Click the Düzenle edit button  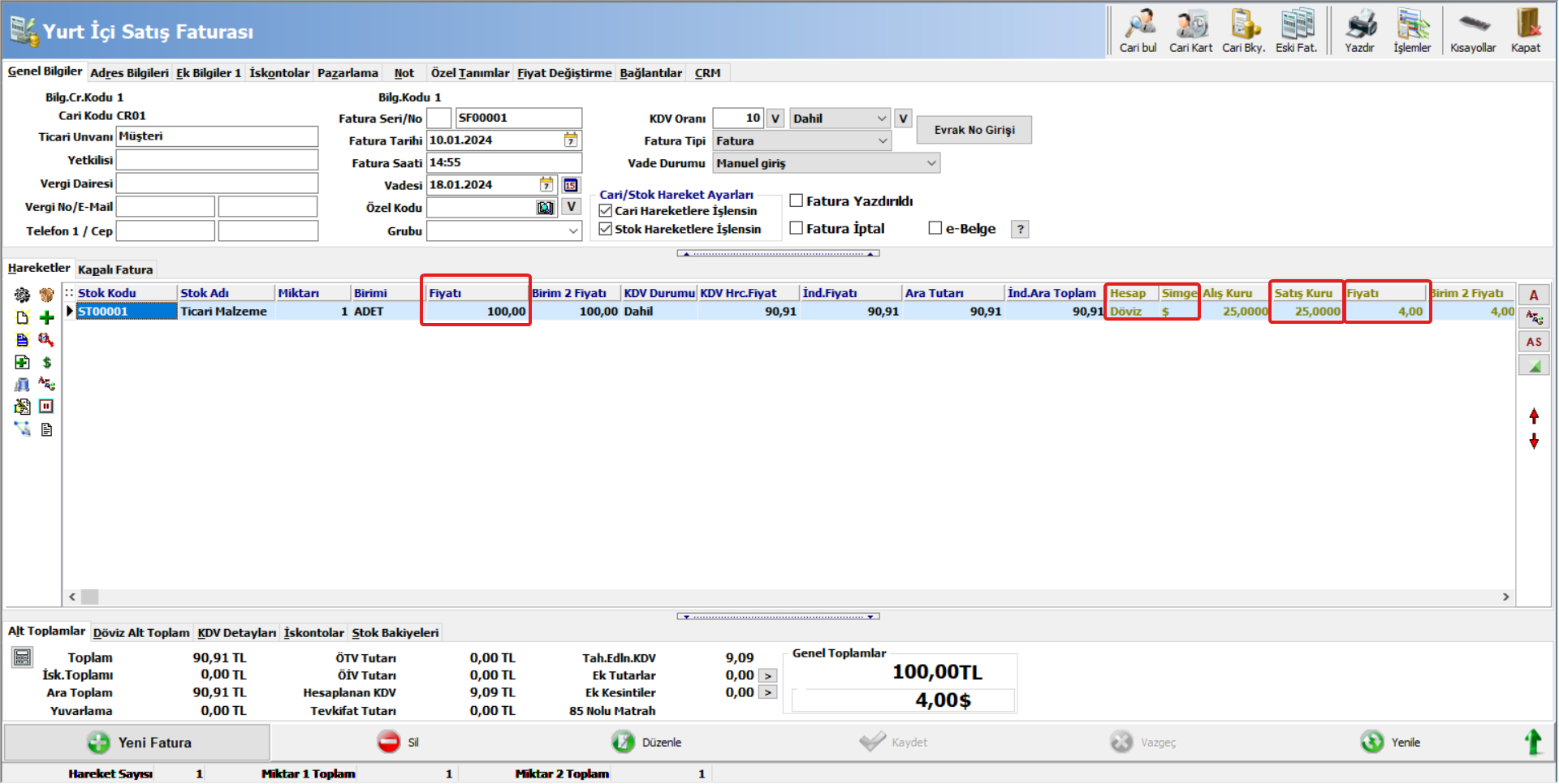(647, 743)
